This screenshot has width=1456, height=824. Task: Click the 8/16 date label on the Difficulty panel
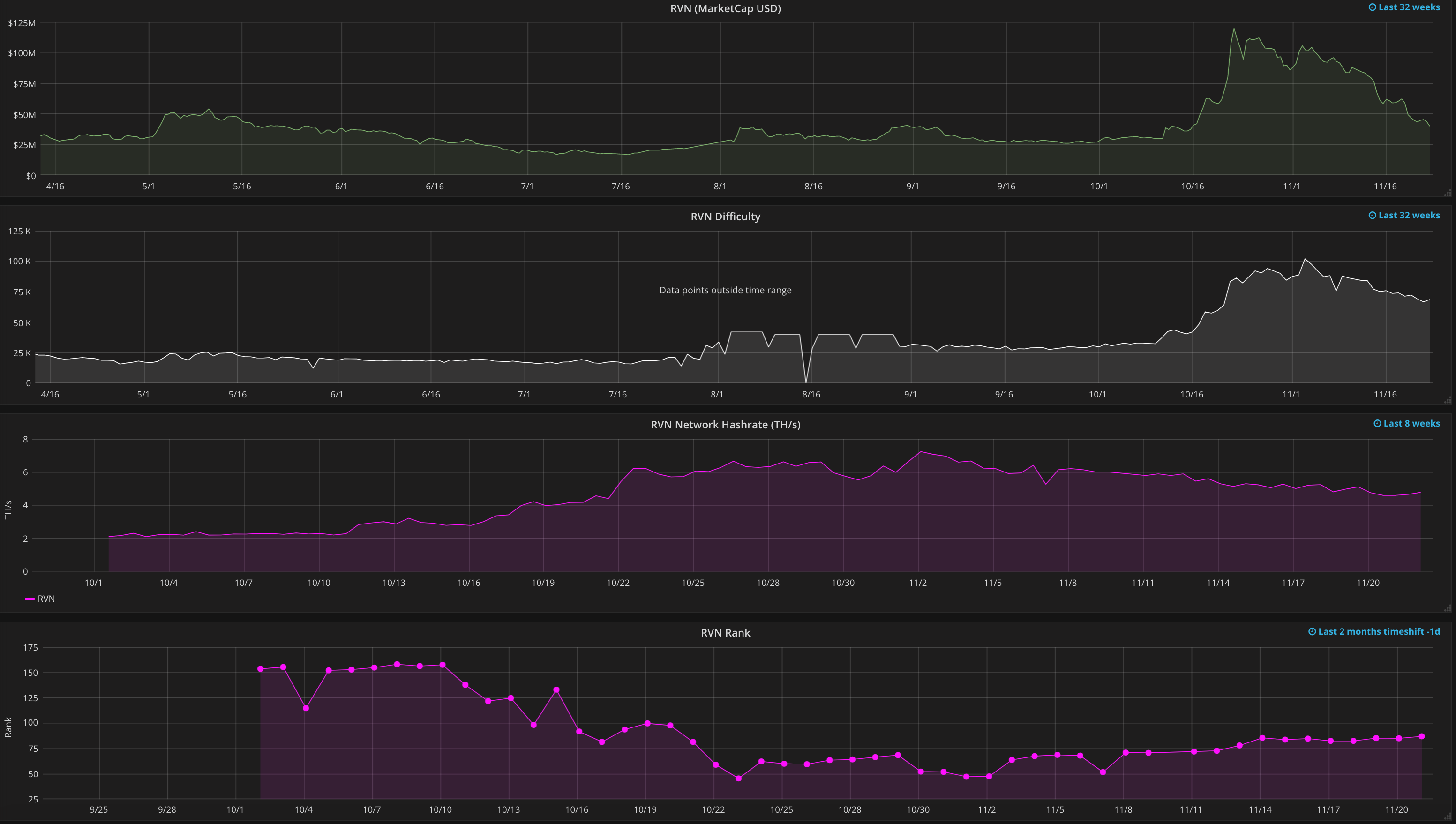click(811, 395)
